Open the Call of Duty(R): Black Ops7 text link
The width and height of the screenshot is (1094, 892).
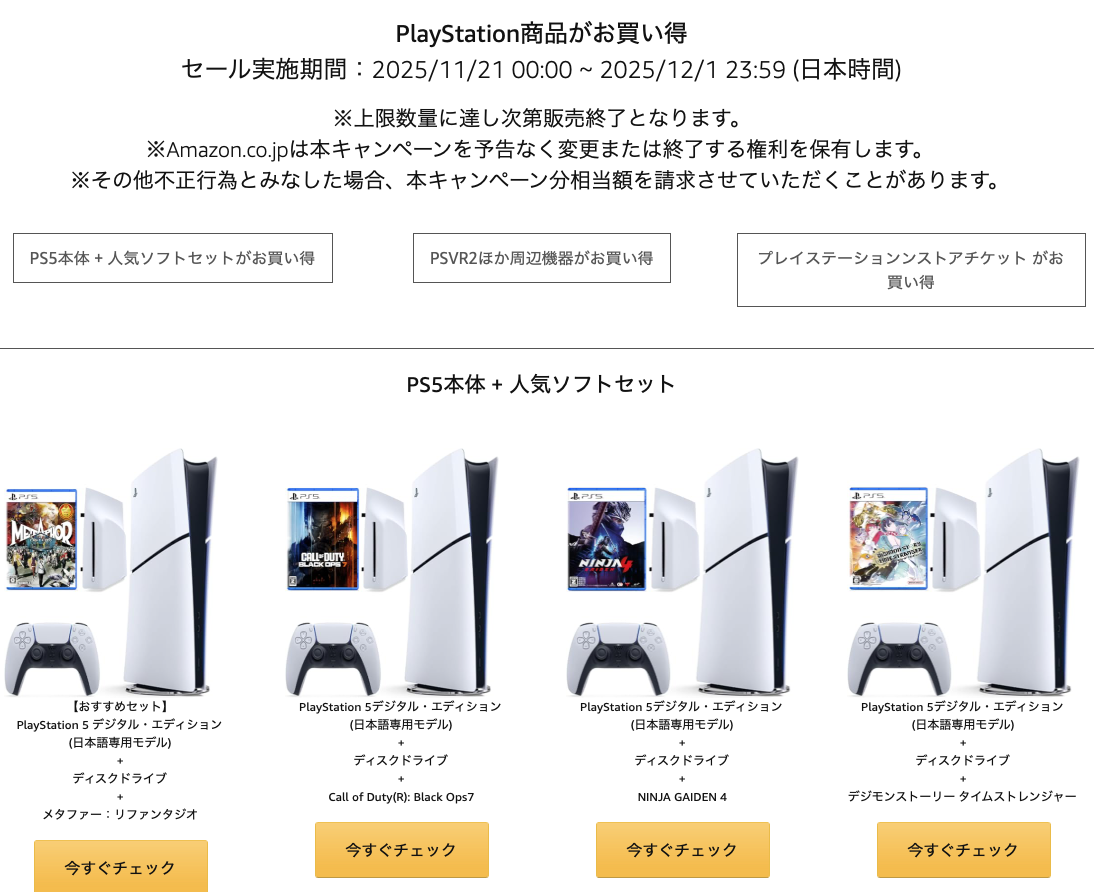[x=401, y=796]
